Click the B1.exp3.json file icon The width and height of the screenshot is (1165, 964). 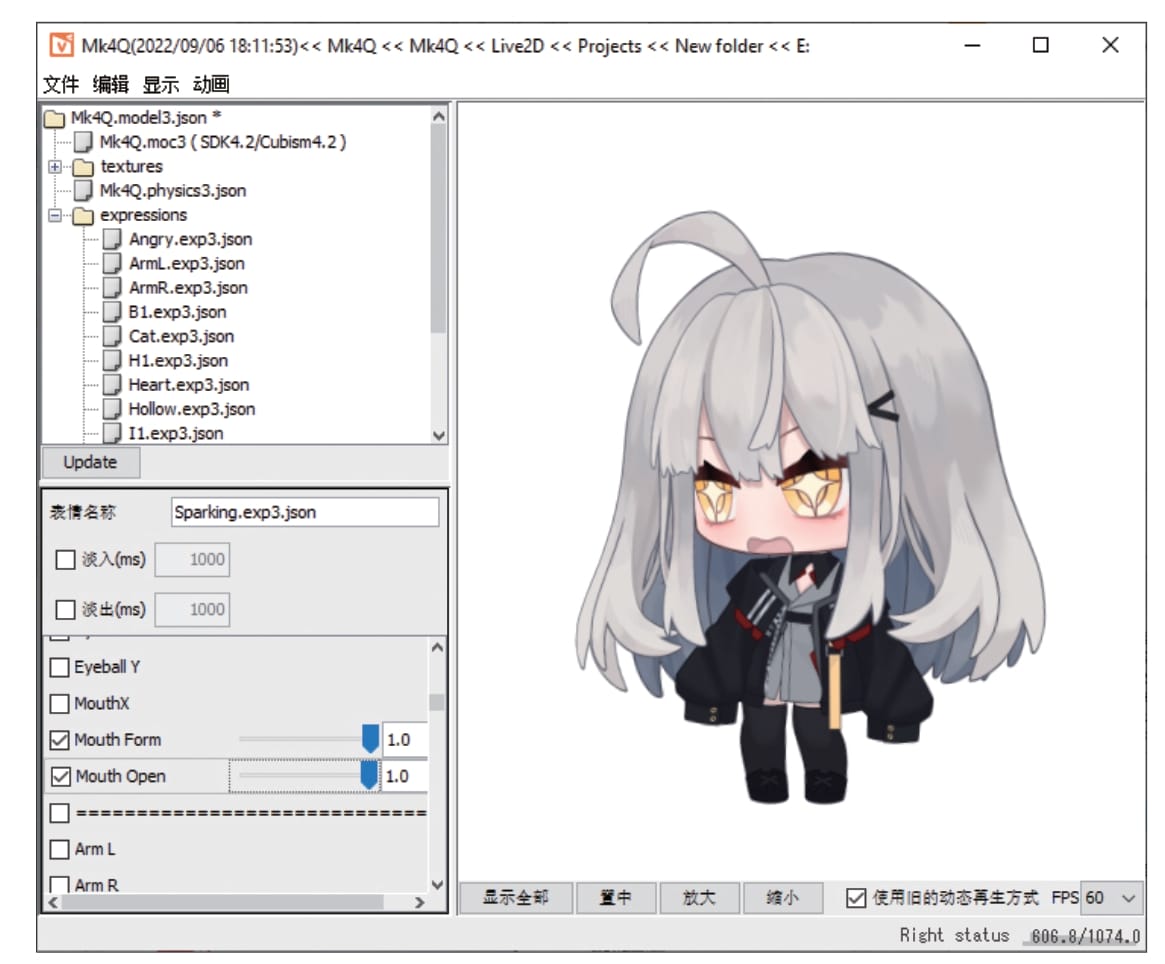click(x=111, y=312)
